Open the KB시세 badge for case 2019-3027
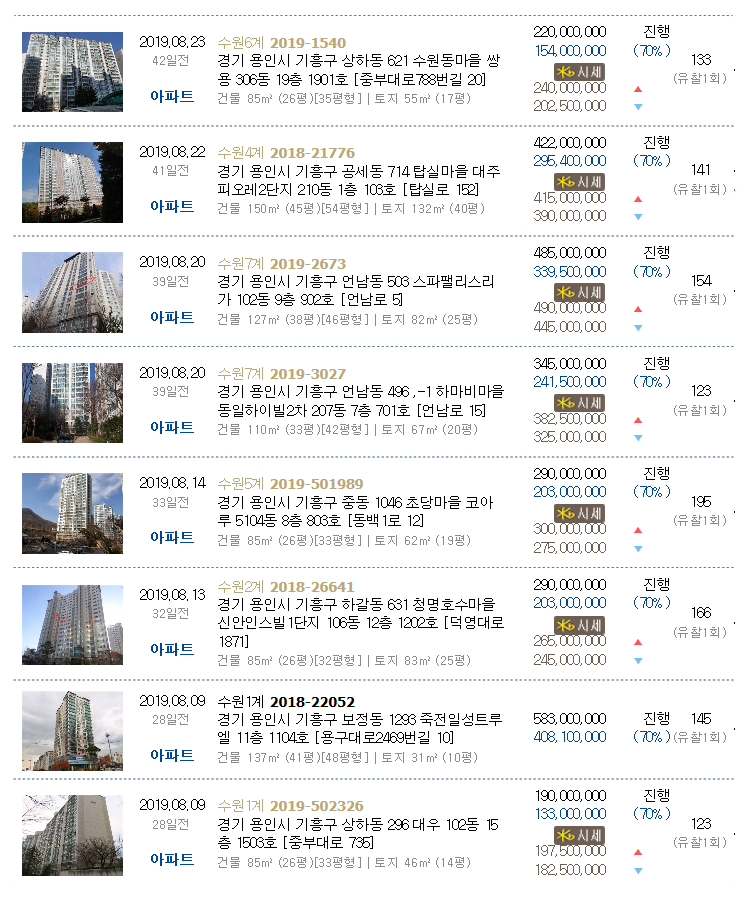 tap(579, 403)
